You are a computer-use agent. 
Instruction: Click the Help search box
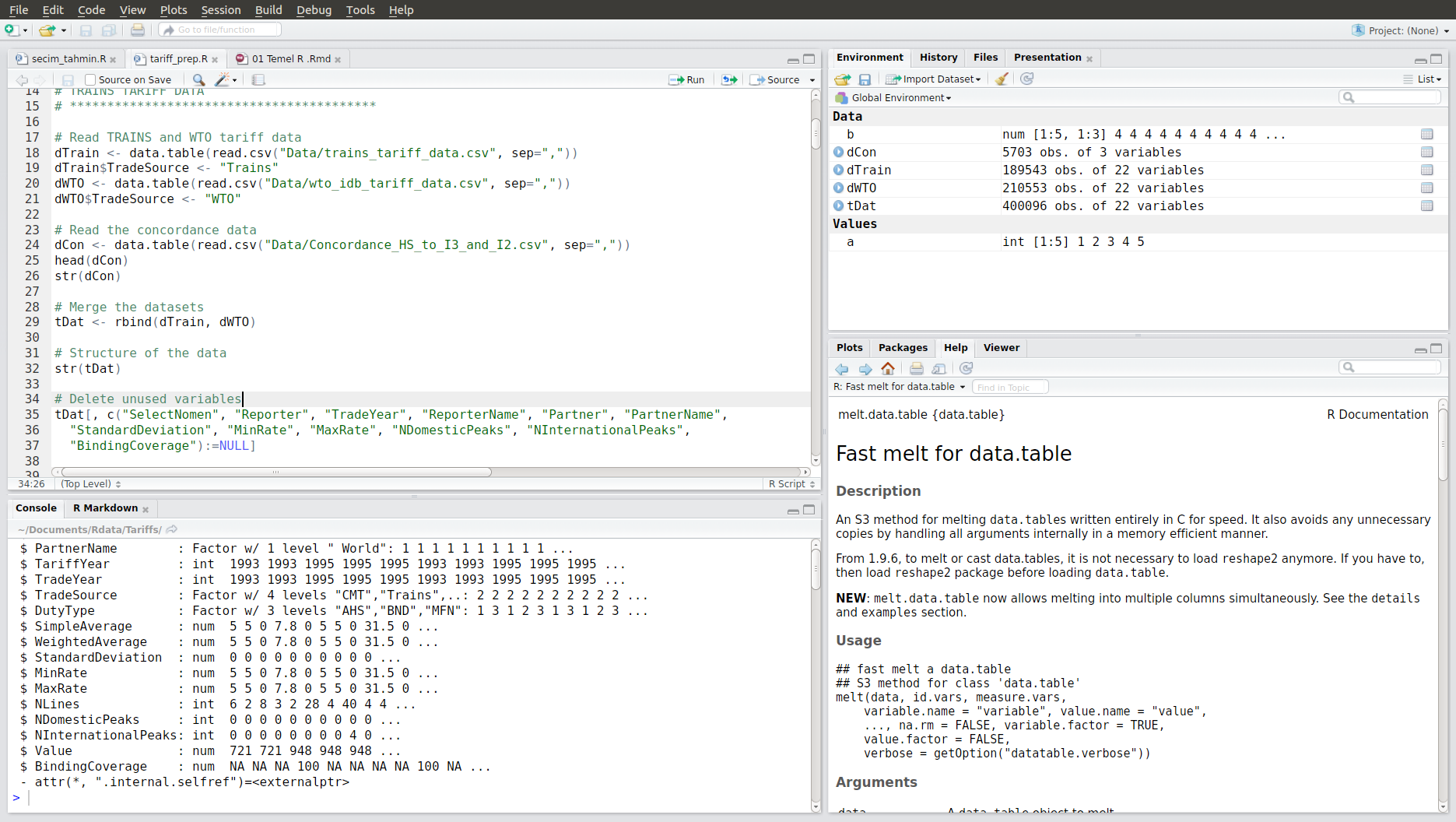click(1390, 367)
